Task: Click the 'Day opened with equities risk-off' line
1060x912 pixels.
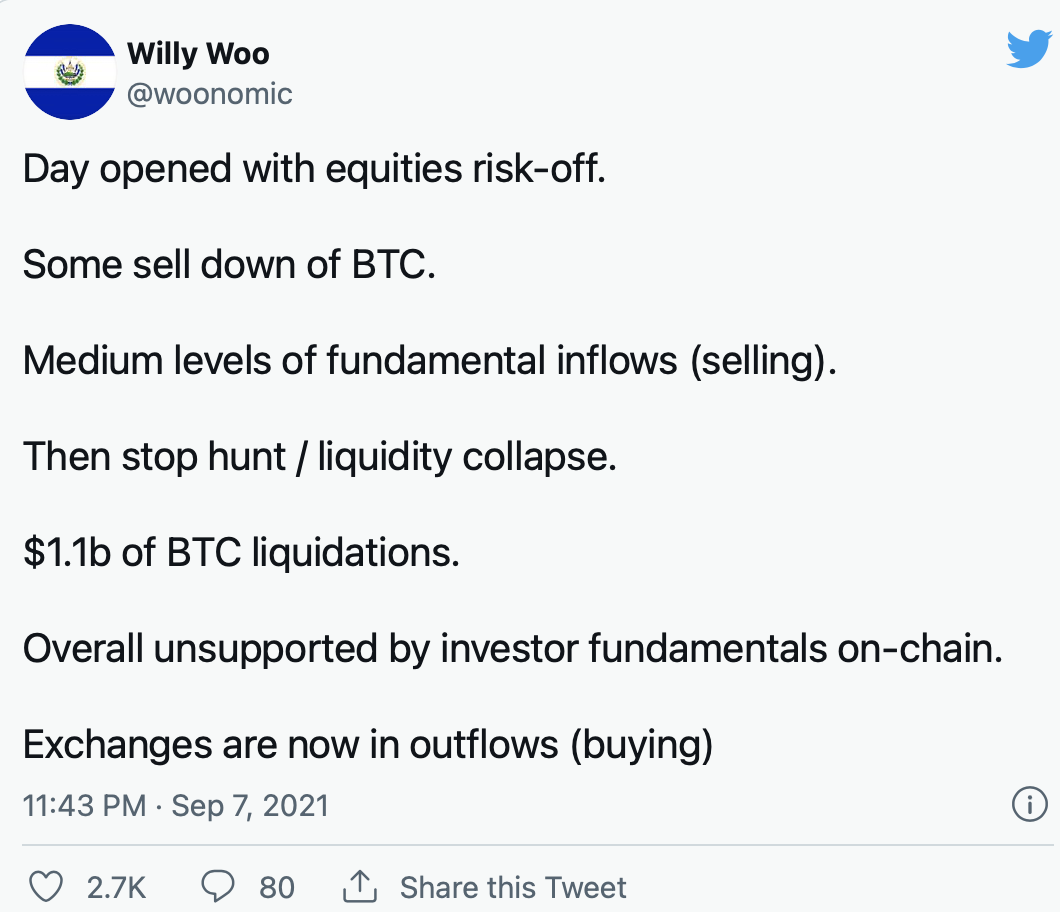Action: (314, 168)
